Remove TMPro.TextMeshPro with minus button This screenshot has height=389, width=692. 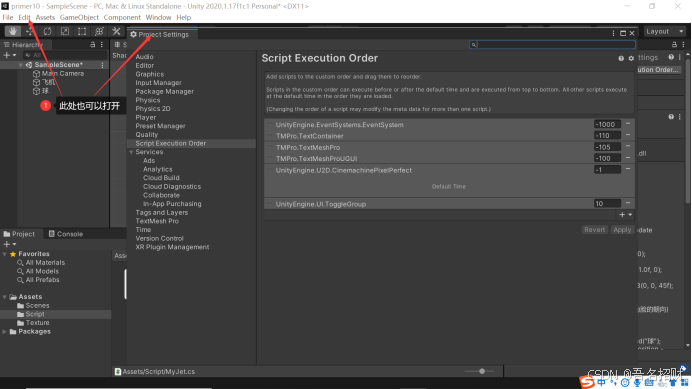[x=628, y=147]
